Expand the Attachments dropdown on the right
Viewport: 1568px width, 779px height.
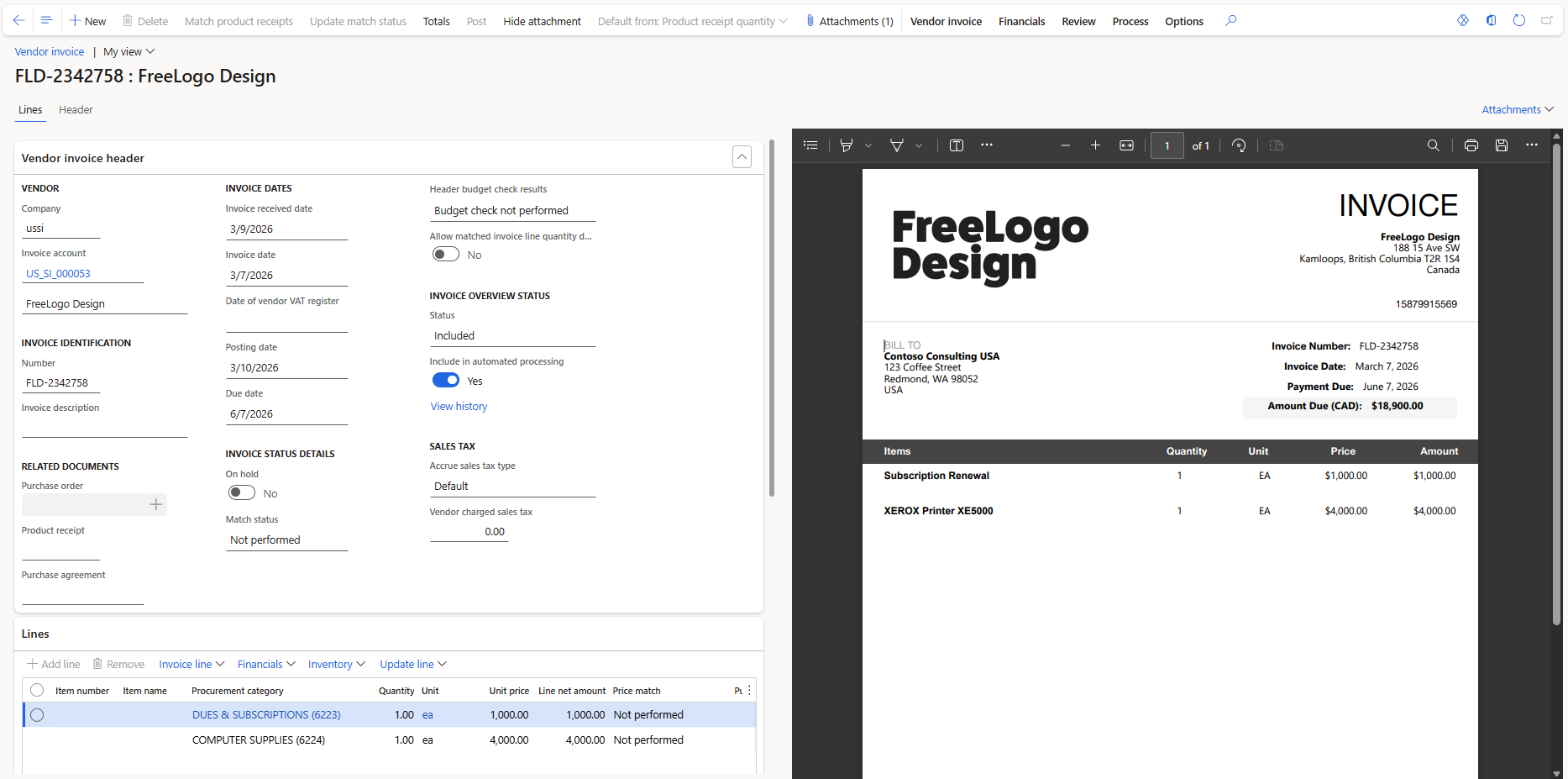click(x=1517, y=110)
